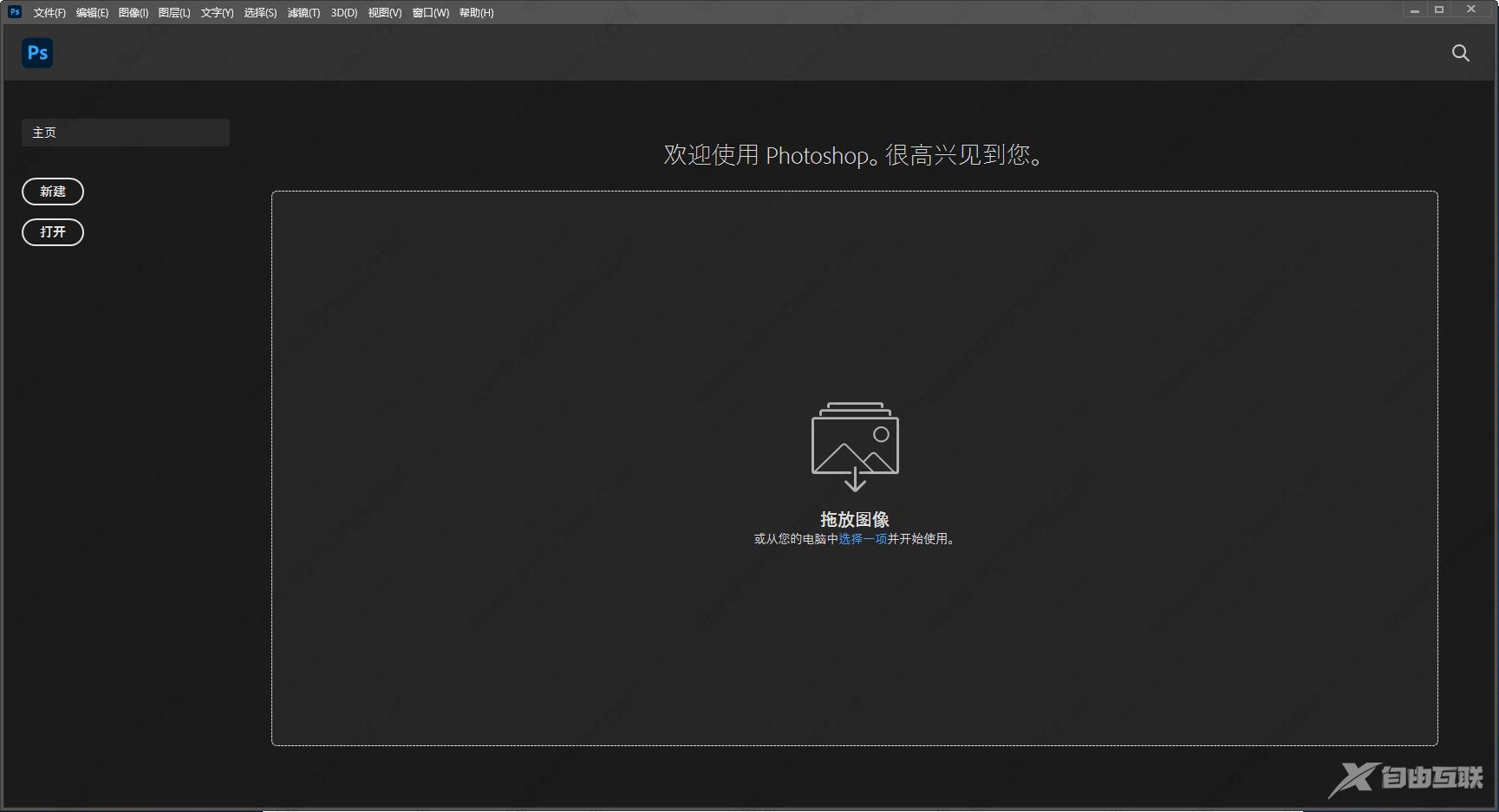Open the 3D(D) menu
The width and height of the screenshot is (1499, 812).
tap(344, 13)
